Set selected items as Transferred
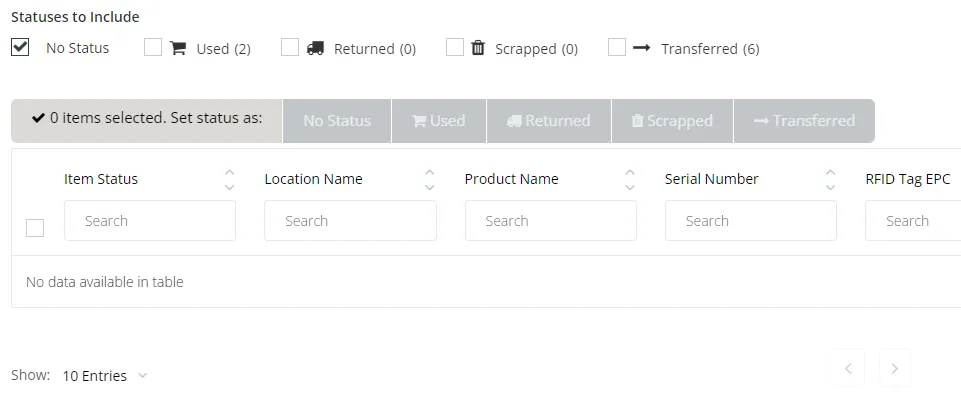This screenshot has height=400, width=961. coord(804,121)
